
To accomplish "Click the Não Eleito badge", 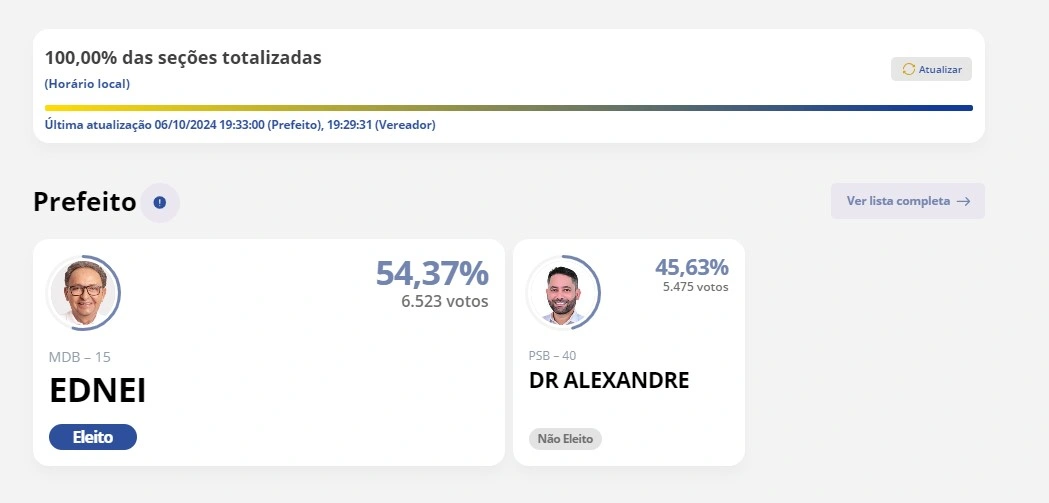I will click(x=565, y=439).
